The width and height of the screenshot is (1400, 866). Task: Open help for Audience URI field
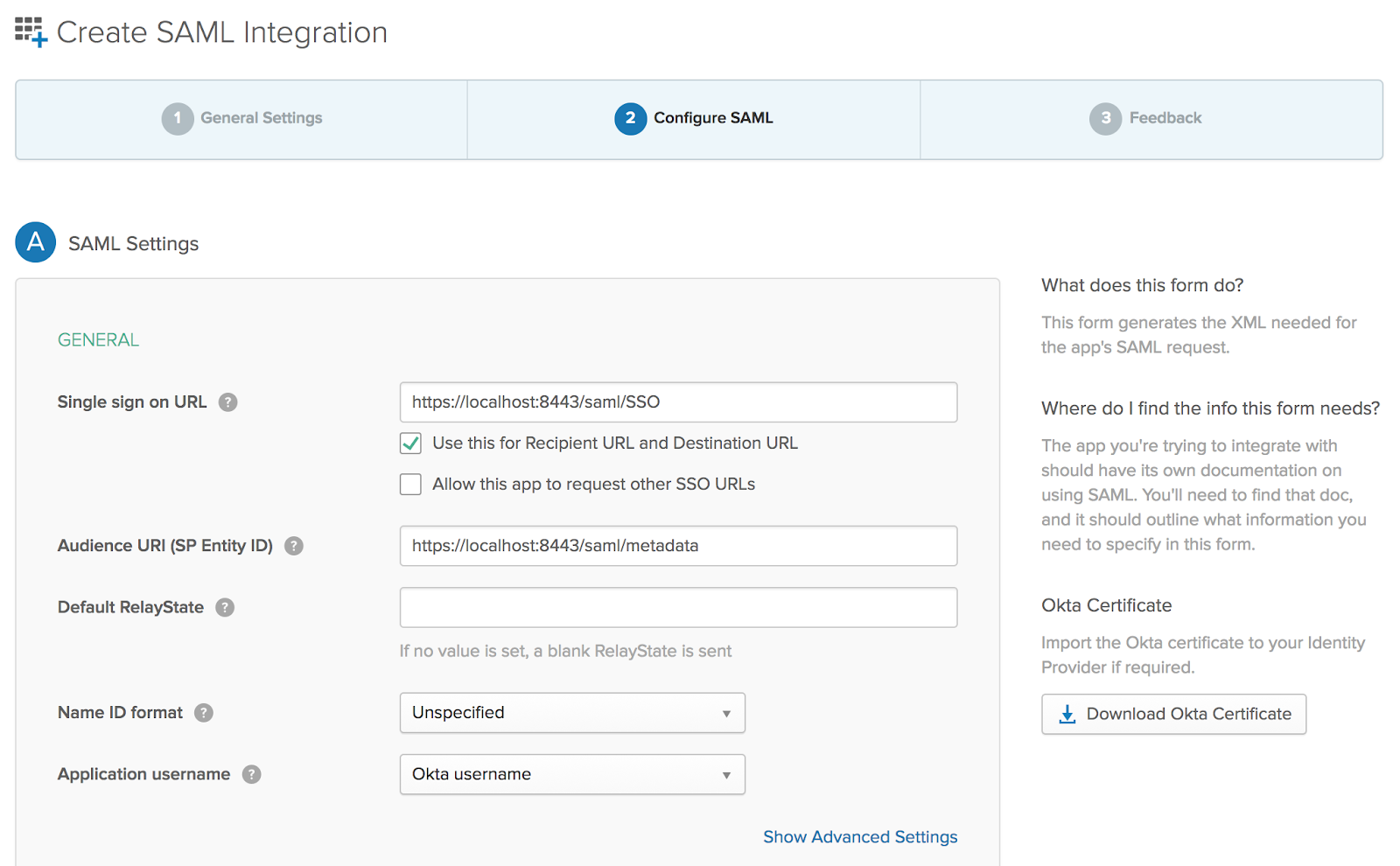[x=294, y=545]
